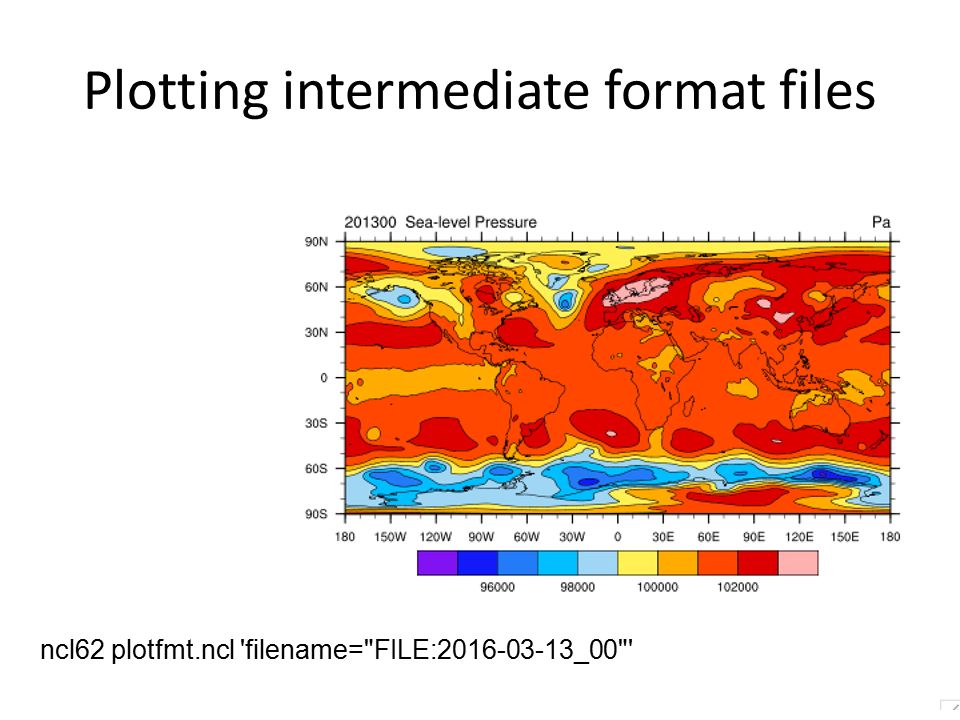The image size is (960, 720).
Task: Click the "96000" colorbar label
Action: pos(497,587)
